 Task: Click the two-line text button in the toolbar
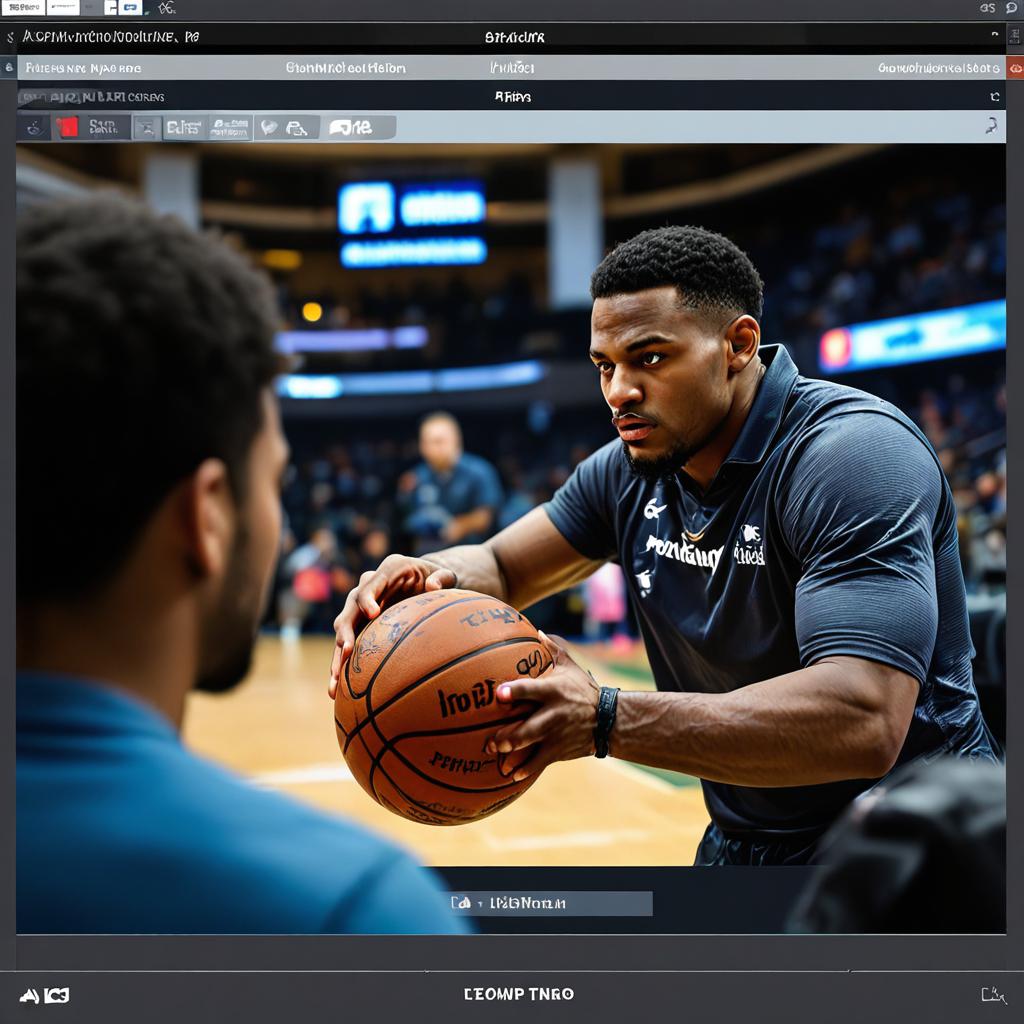(231, 127)
